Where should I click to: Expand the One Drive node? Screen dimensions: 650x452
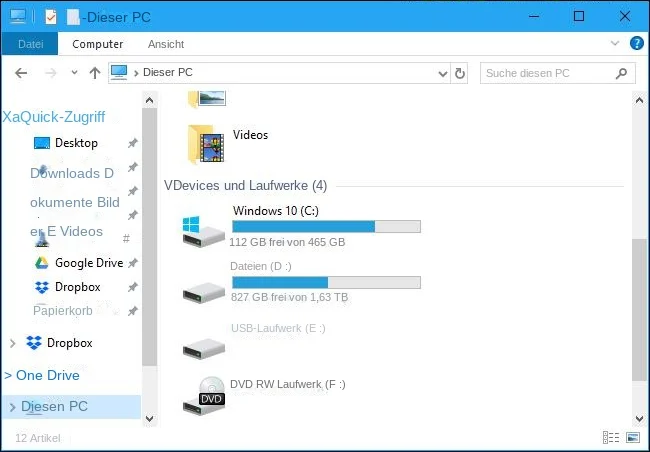point(8,376)
